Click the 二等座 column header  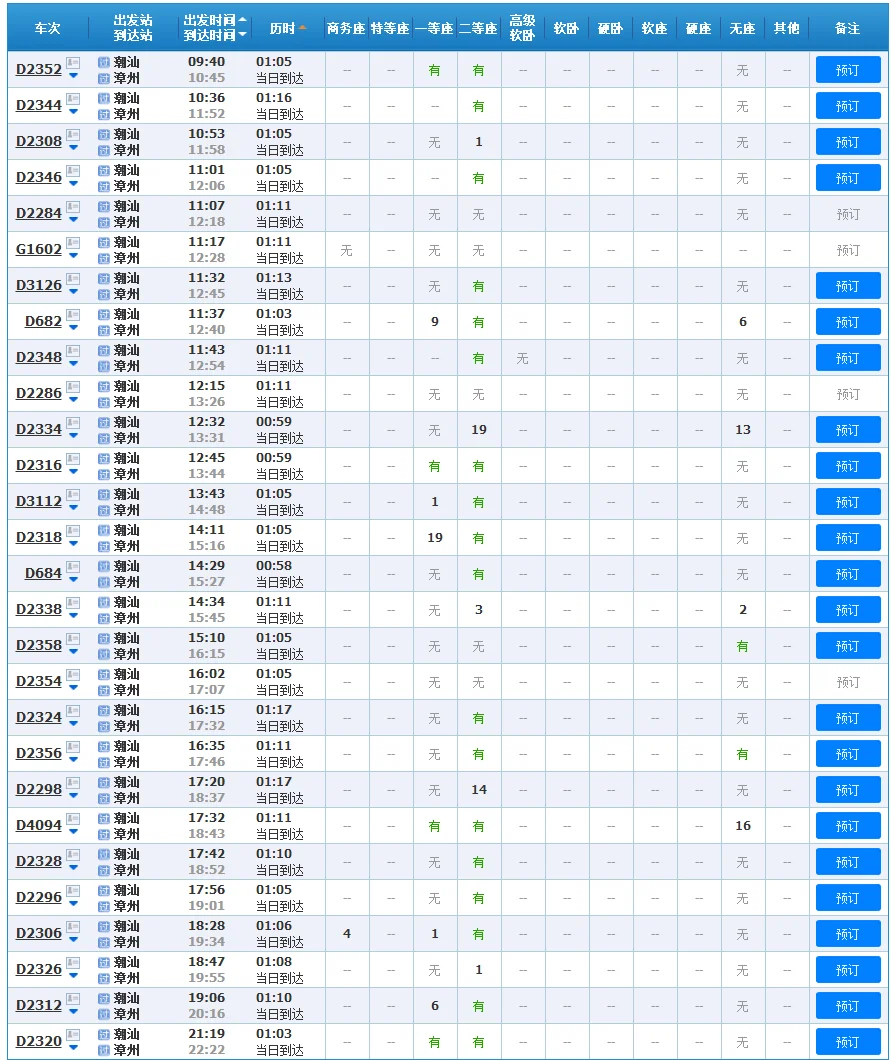pos(478,28)
